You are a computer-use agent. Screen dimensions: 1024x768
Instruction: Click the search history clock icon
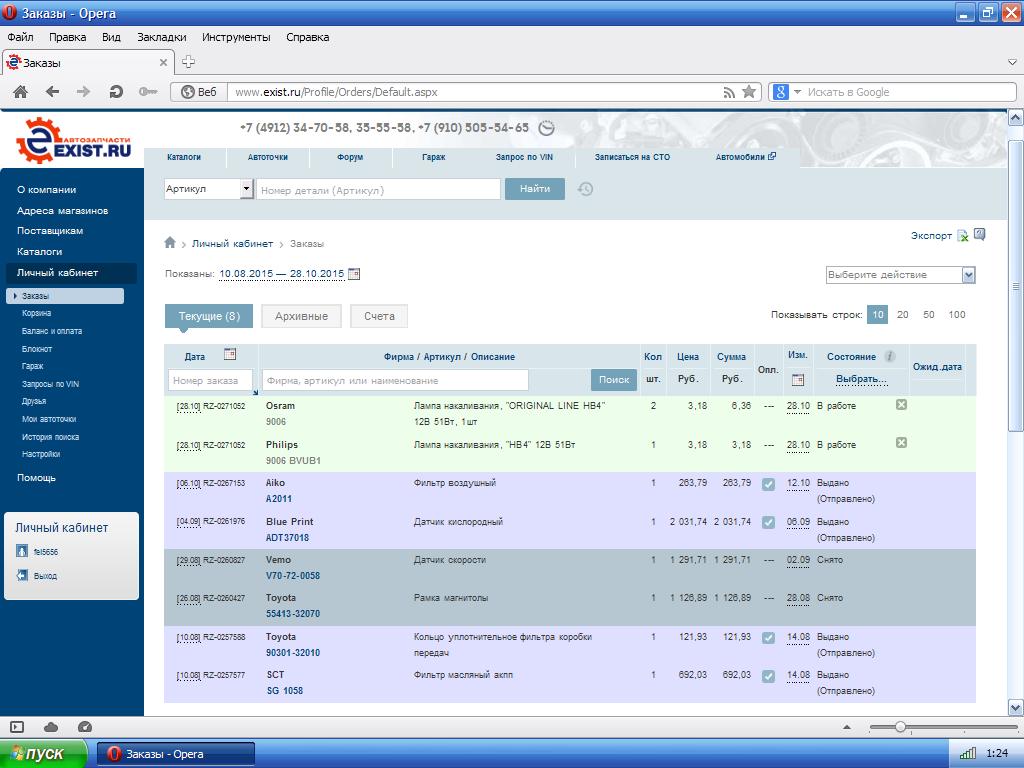(x=586, y=189)
